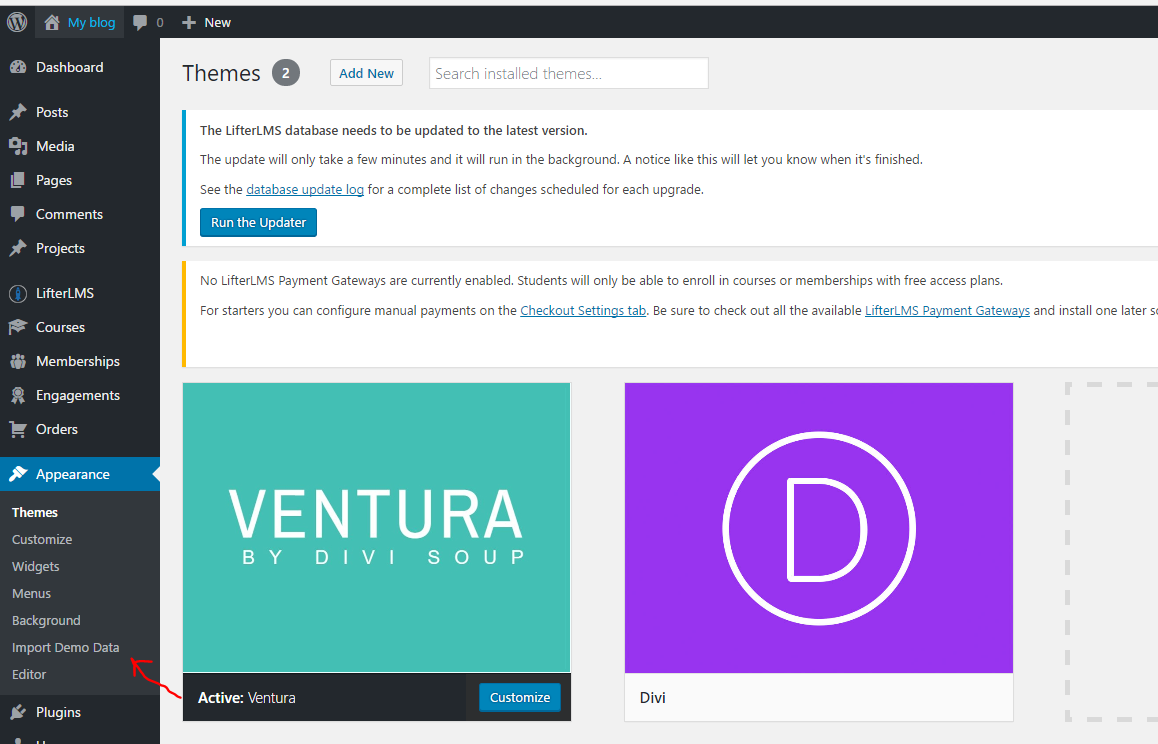Screen dimensions: 1158x744
Task: Click the Orders shopping cart icon
Action: coord(18,429)
